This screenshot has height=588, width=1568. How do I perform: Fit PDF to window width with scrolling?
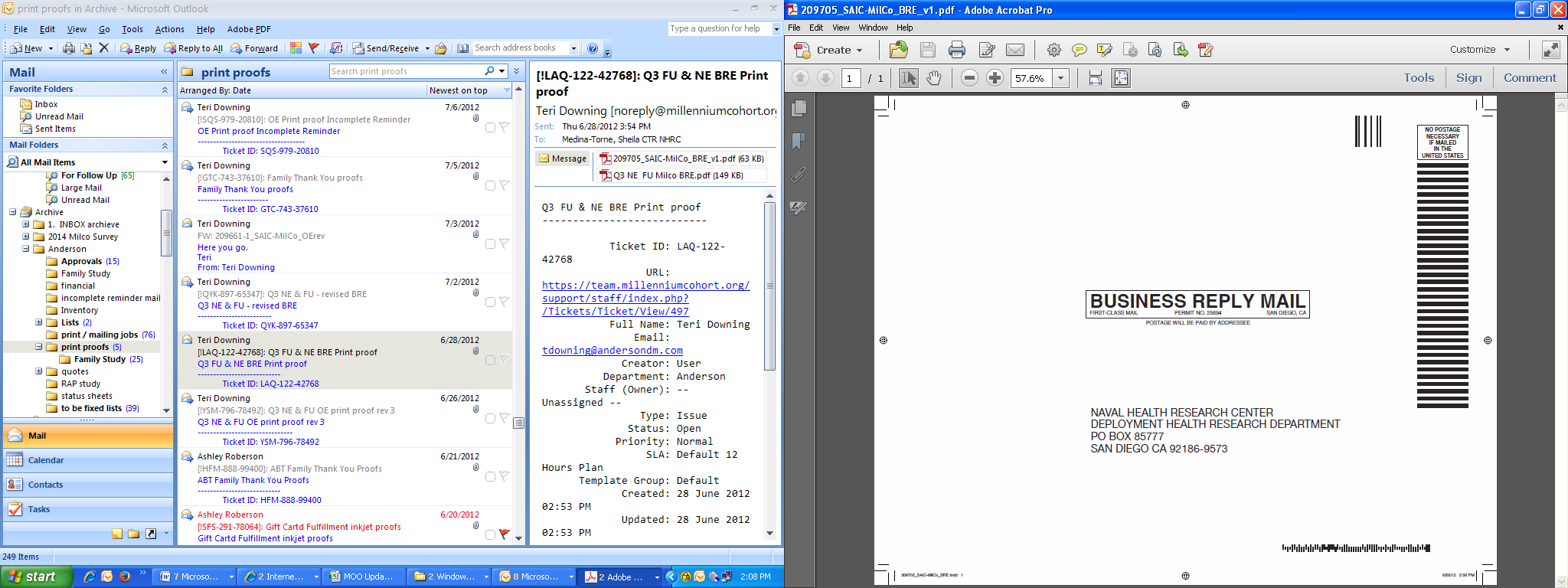pyautogui.click(x=1096, y=78)
